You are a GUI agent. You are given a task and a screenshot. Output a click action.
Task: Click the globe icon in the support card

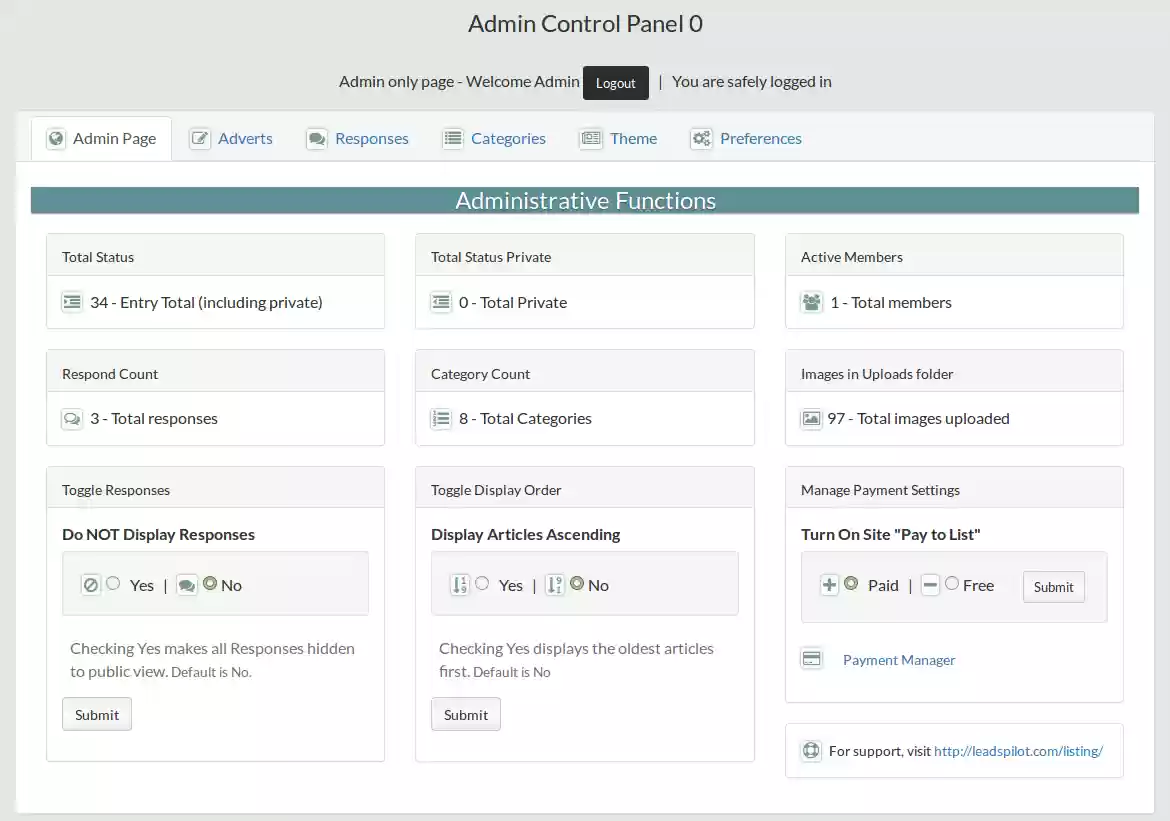811,750
